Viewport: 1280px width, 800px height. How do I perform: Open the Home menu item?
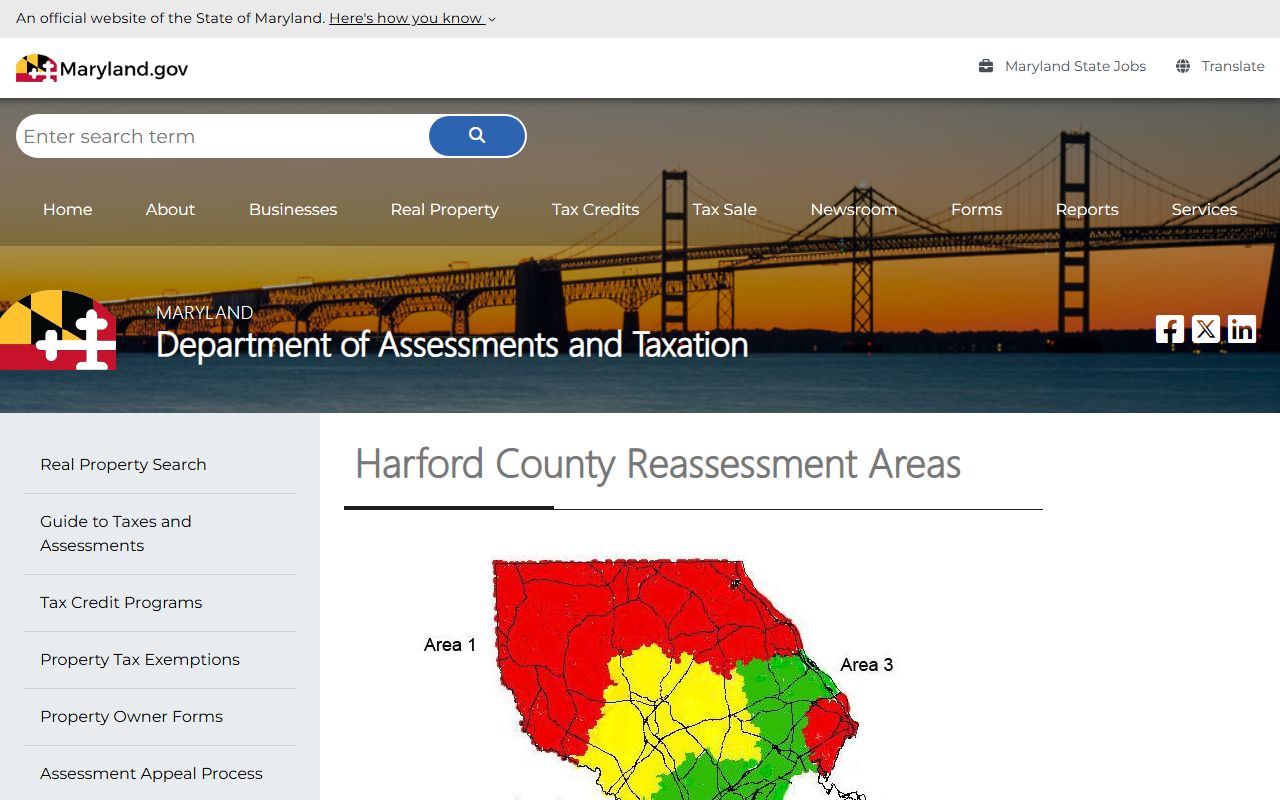(68, 209)
